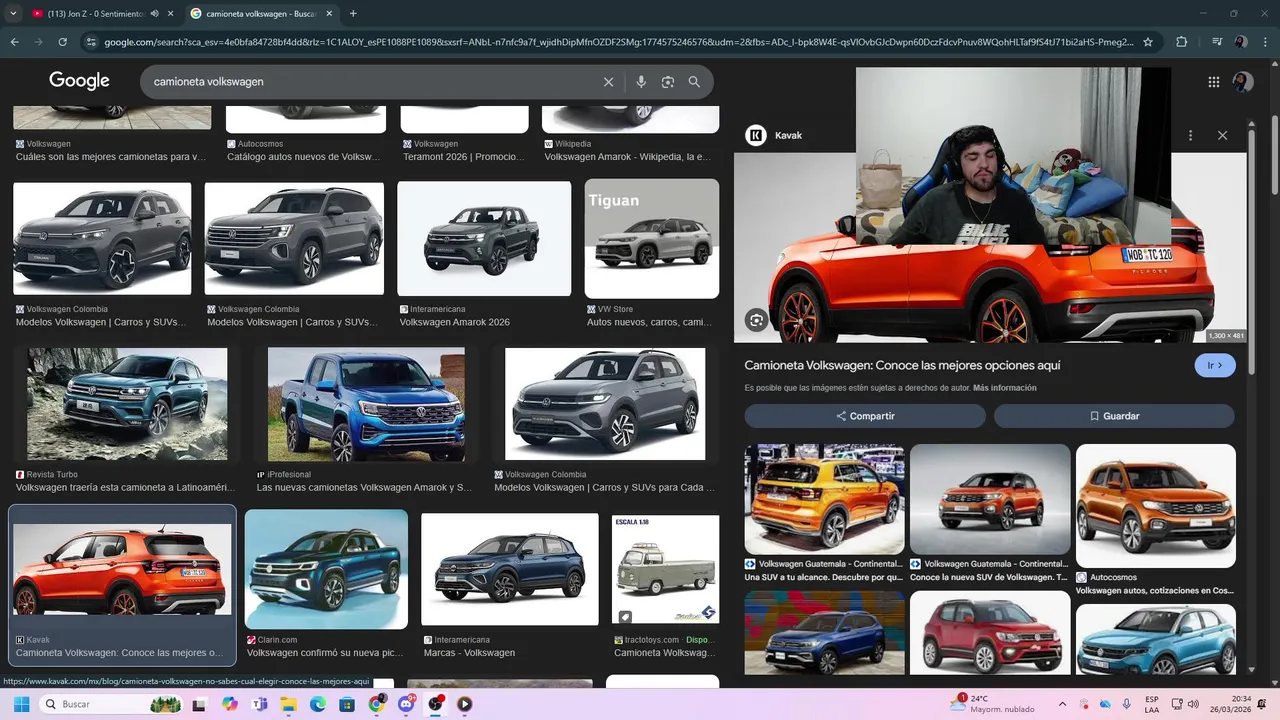Open Teramont 2026 result title

point(463,157)
